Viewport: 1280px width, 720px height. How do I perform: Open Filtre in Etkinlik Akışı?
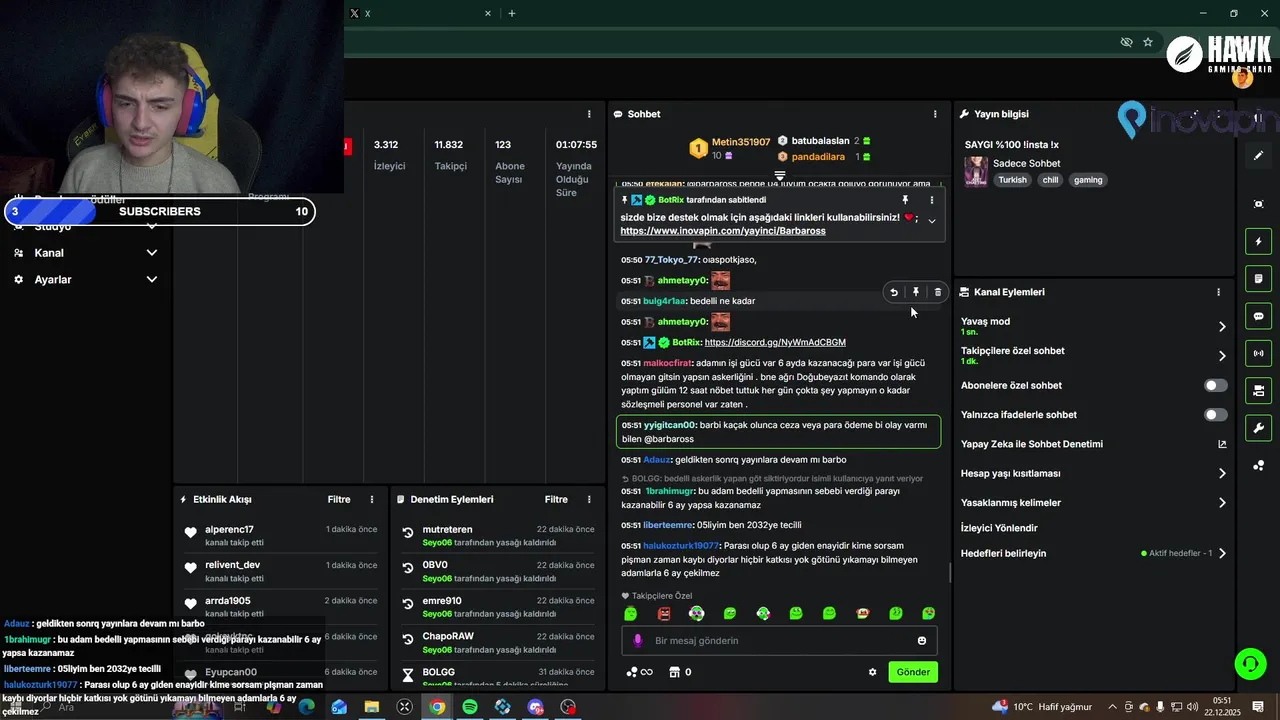[x=339, y=499]
